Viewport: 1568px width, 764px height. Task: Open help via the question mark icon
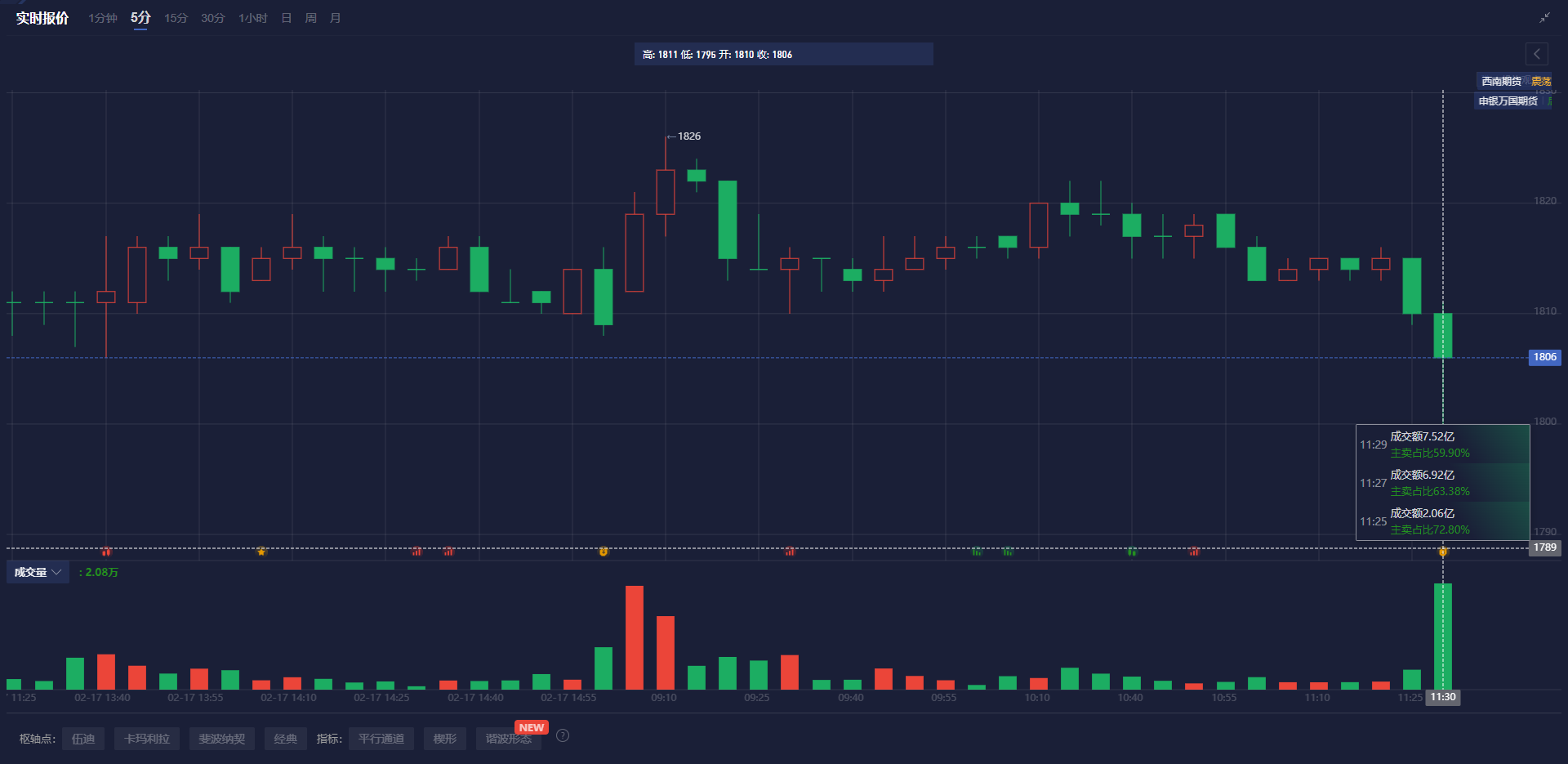point(562,735)
